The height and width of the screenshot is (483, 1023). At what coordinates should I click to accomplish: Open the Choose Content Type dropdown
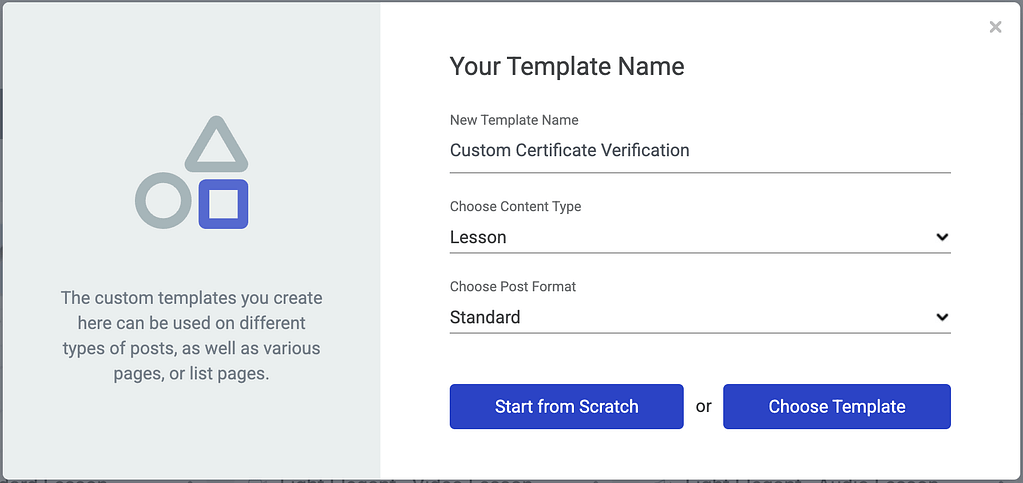[700, 237]
